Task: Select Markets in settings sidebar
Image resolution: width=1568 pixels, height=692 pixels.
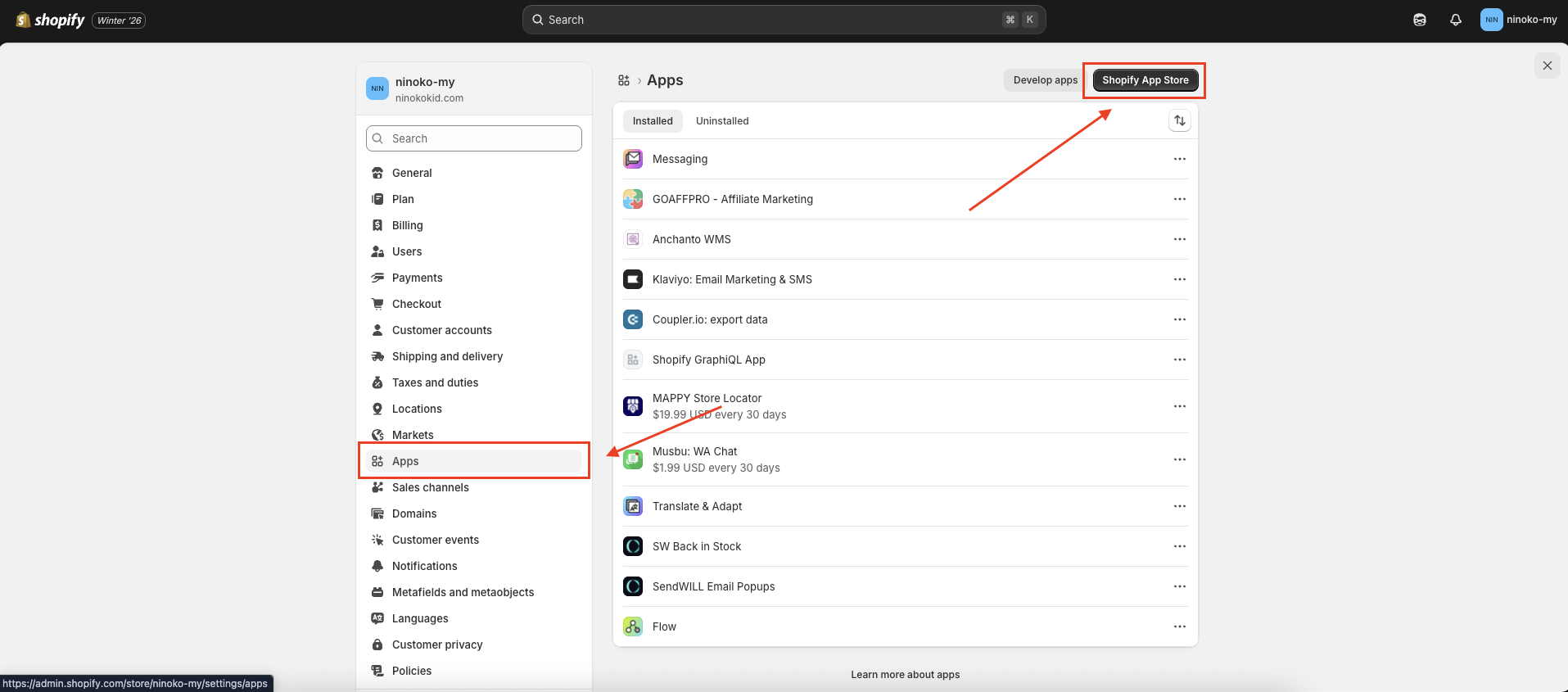Action: tap(474, 435)
